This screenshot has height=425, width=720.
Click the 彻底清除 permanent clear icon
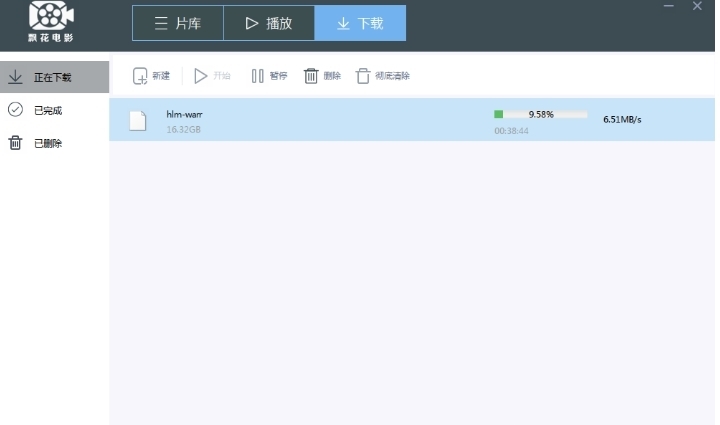pyautogui.click(x=363, y=76)
